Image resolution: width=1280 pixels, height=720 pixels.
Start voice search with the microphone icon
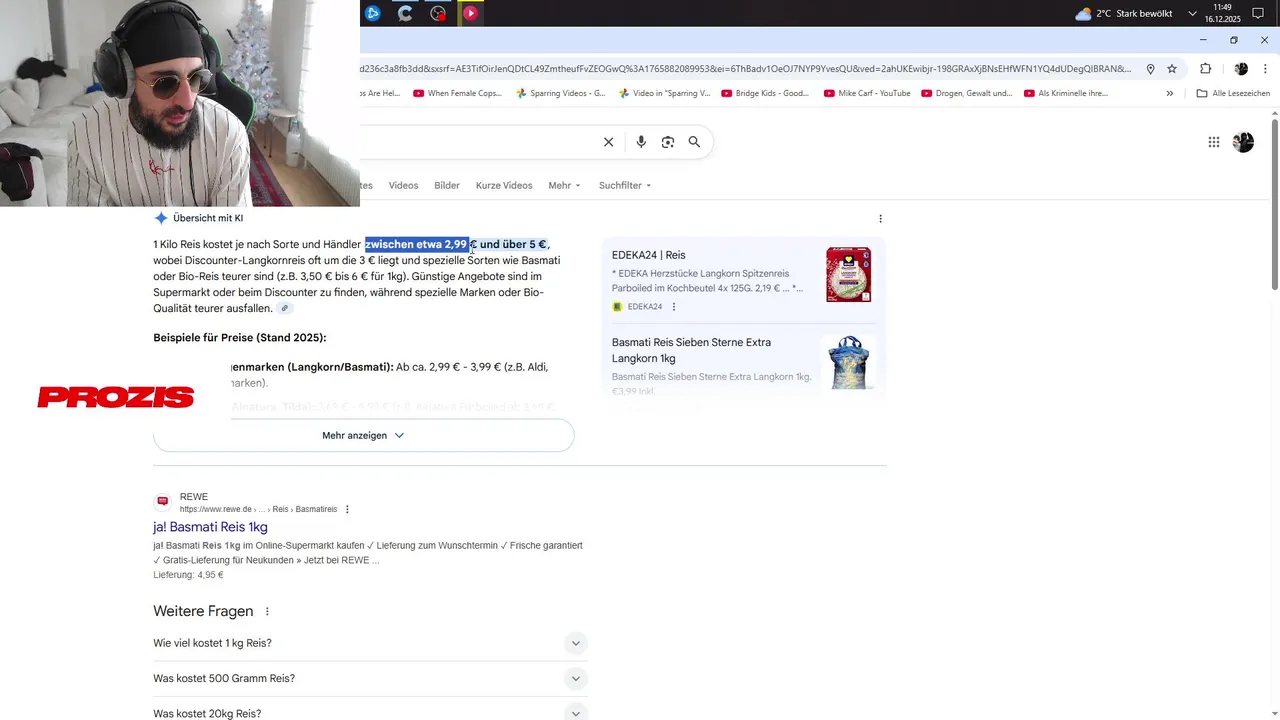641,142
